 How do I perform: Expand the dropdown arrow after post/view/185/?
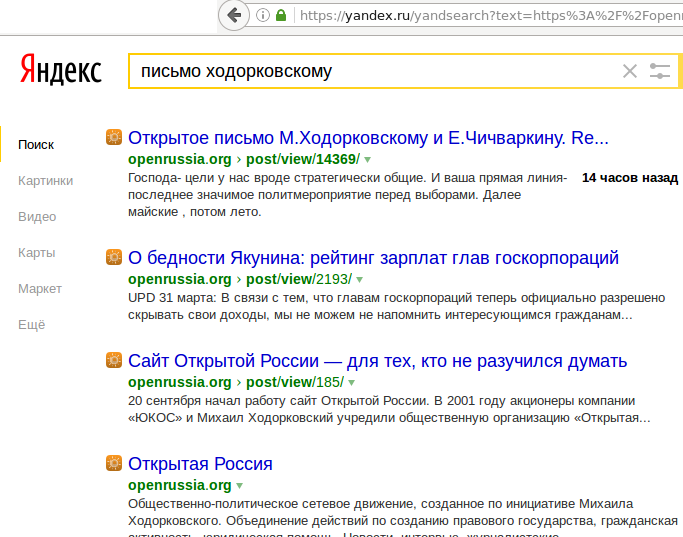(x=352, y=383)
